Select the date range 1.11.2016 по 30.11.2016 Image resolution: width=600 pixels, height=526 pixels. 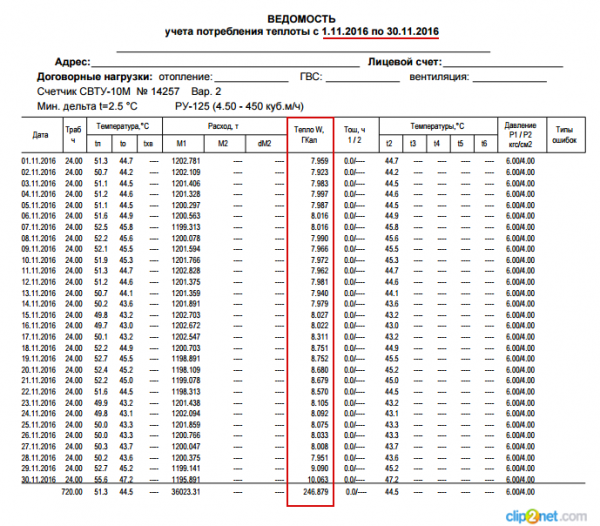pos(380,31)
